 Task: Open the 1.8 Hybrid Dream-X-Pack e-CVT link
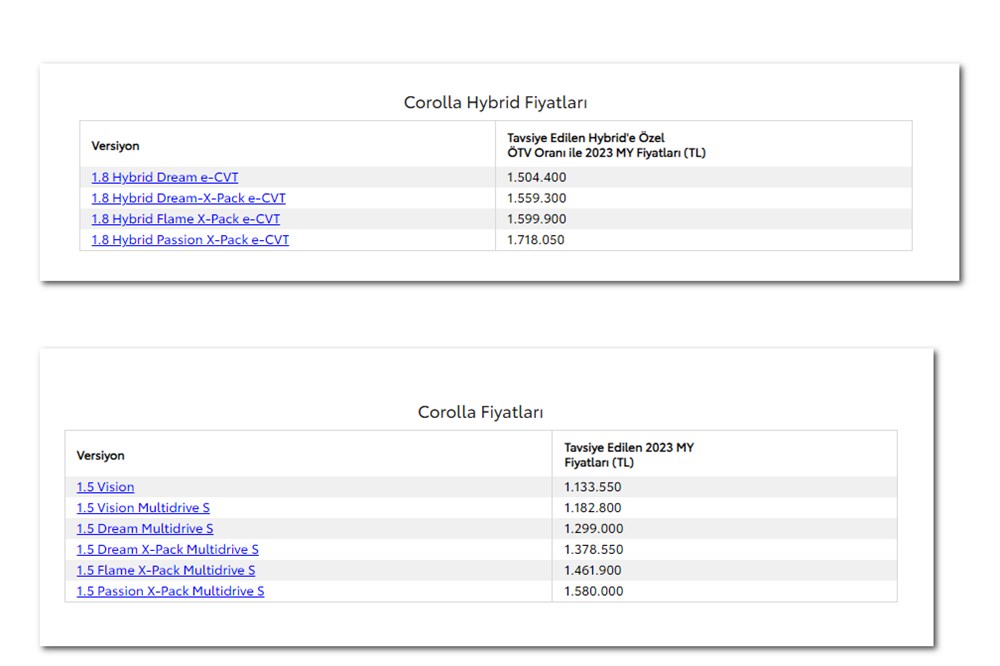tap(188, 198)
